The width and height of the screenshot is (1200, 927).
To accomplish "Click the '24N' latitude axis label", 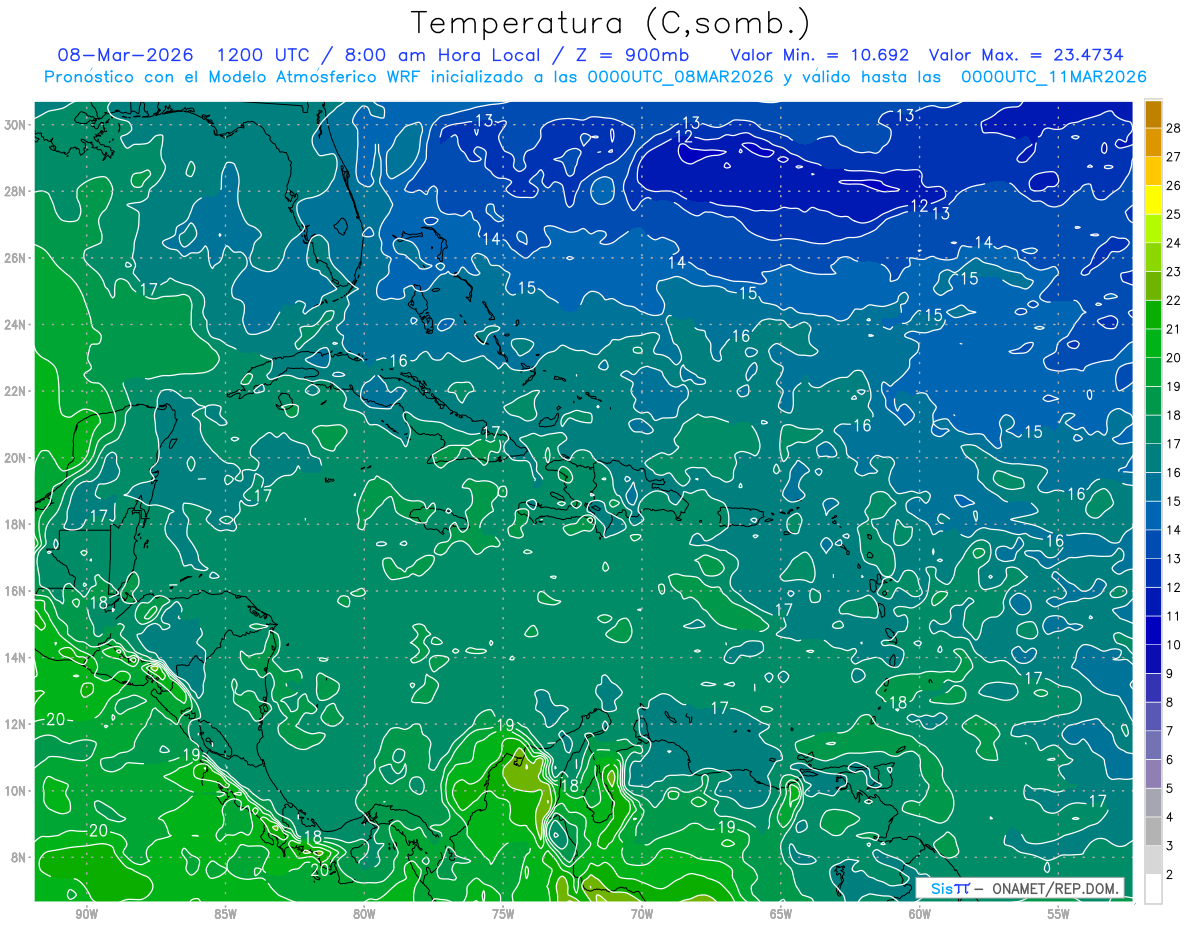I will pyautogui.click(x=17, y=325).
